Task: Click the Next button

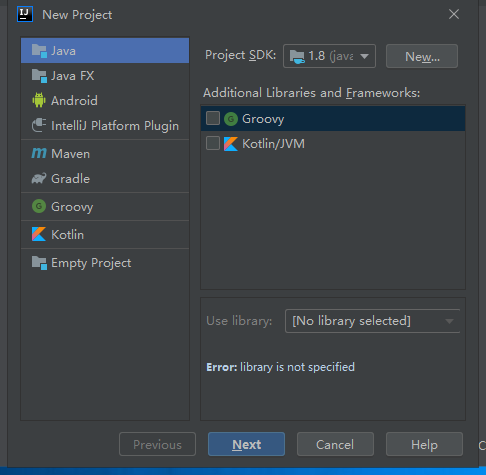Action: tap(246, 444)
